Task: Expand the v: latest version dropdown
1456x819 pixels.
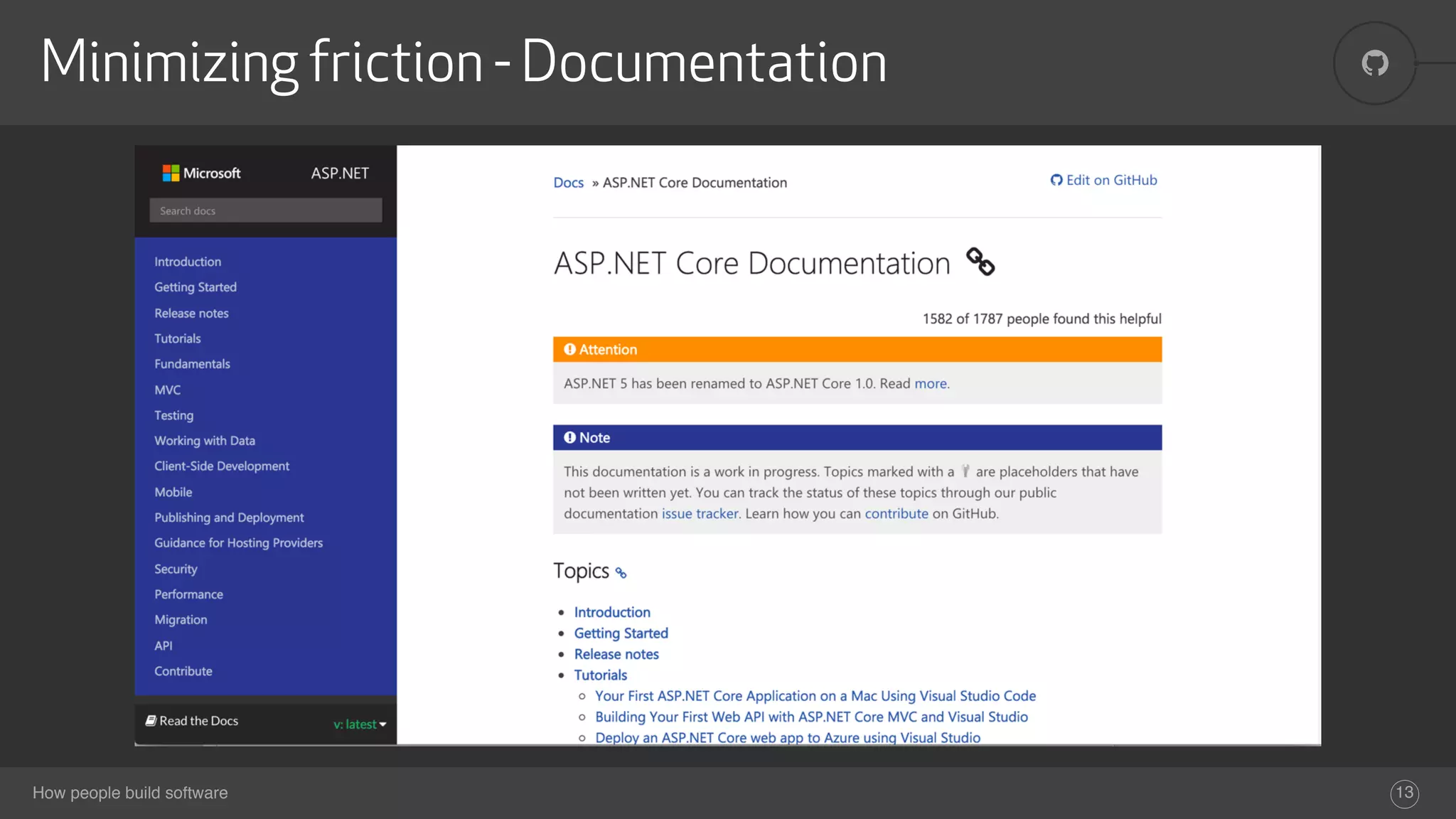Action: pyautogui.click(x=360, y=724)
